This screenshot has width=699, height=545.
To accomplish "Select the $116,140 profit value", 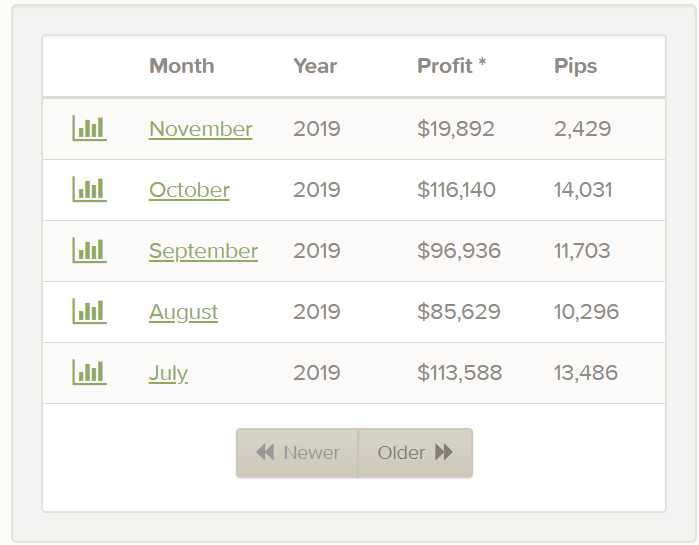I will 456,190.
